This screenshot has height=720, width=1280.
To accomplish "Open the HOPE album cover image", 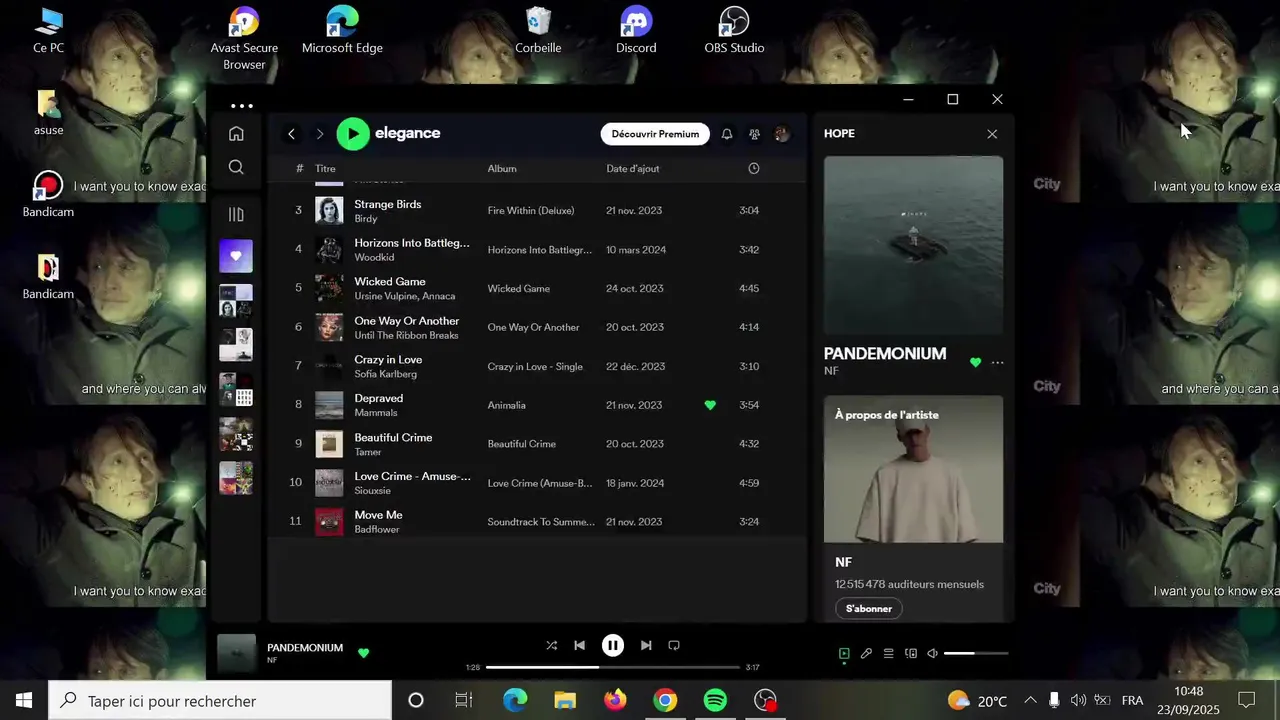I will [913, 245].
